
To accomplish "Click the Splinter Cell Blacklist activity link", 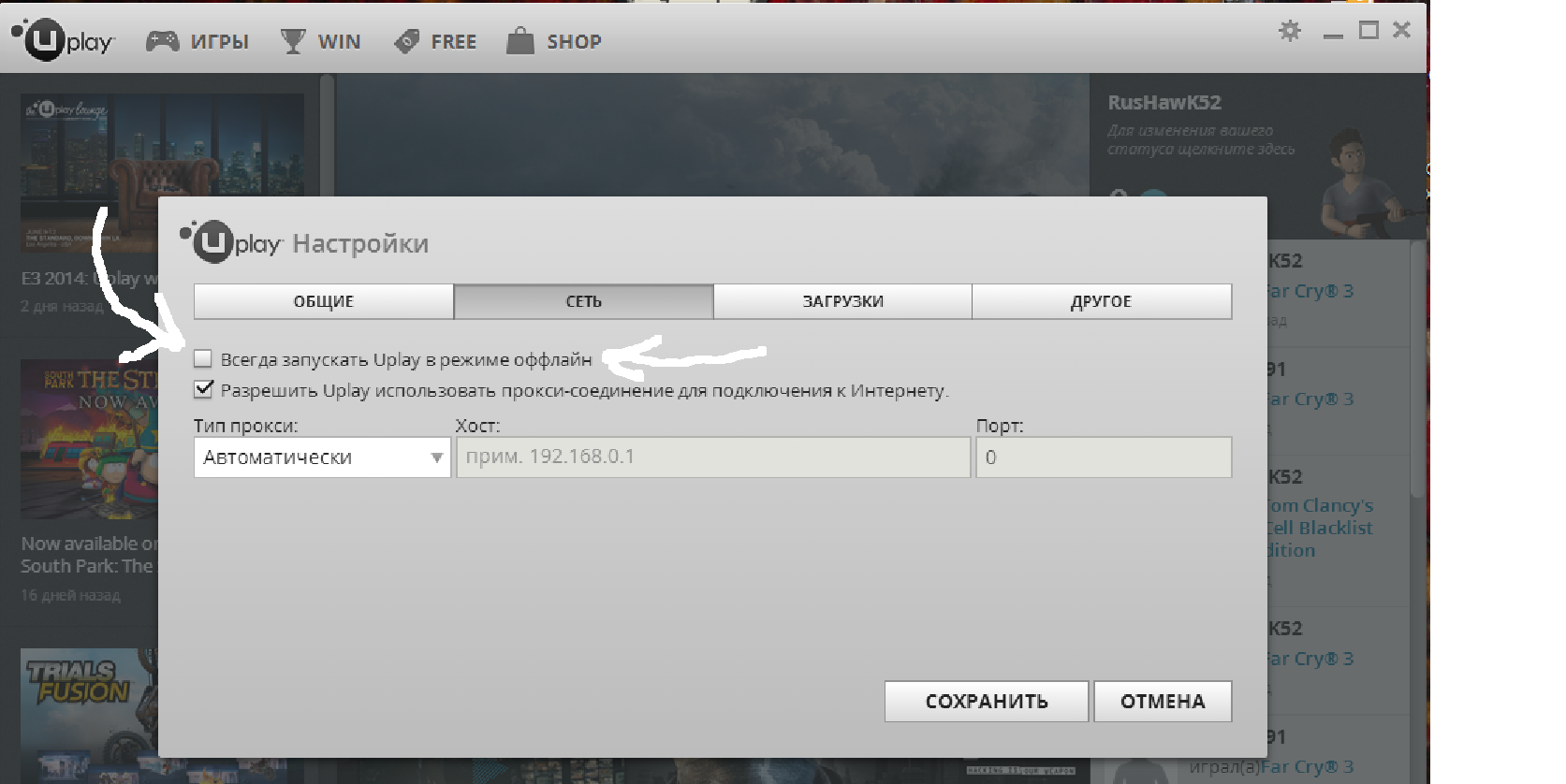I will tap(1320, 528).
